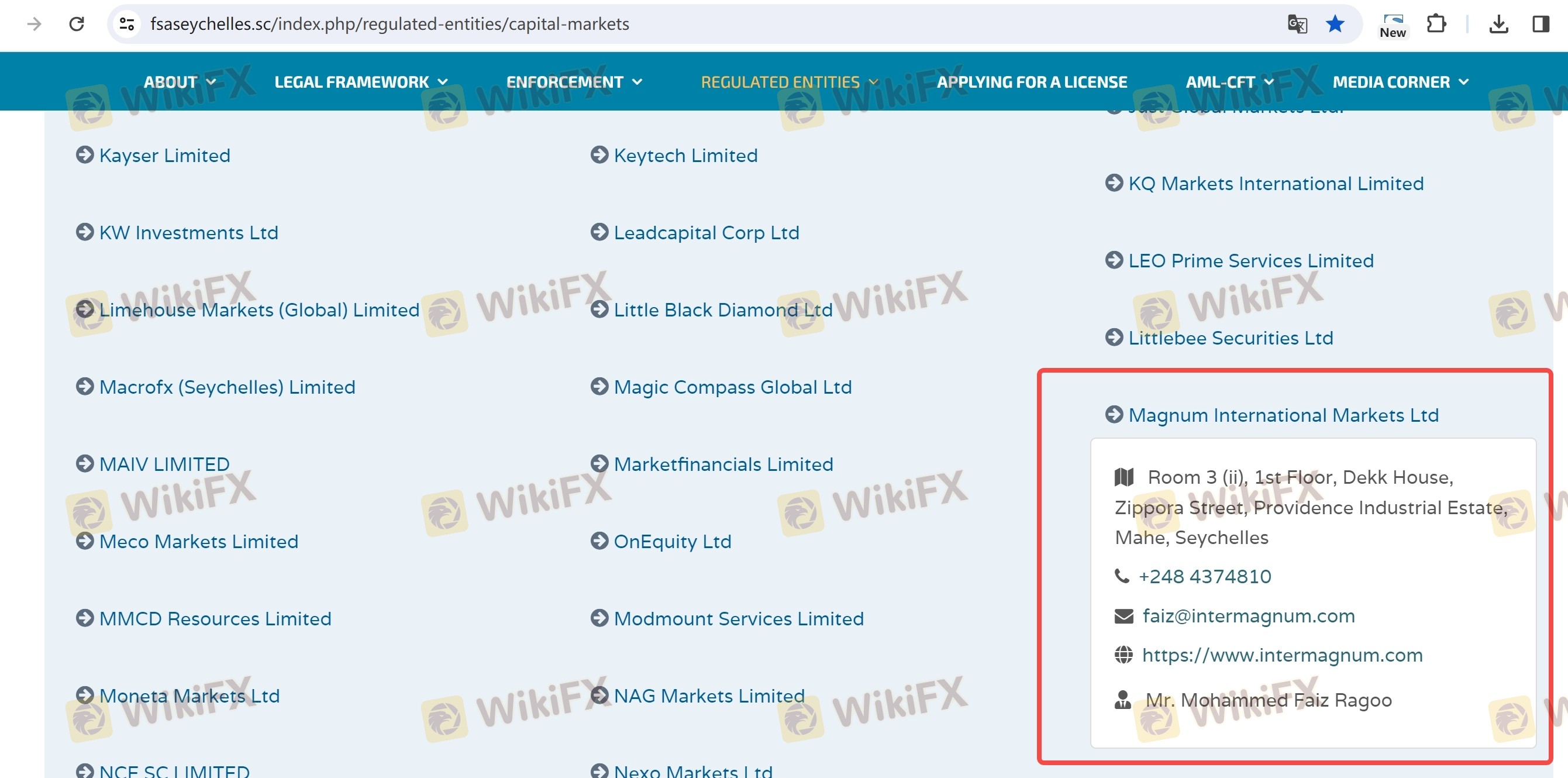Image resolution: width=1568 pixels, height=778 pixels.
Task: Expand the MEDIA CORNER dropdown
Action: 1400,81
